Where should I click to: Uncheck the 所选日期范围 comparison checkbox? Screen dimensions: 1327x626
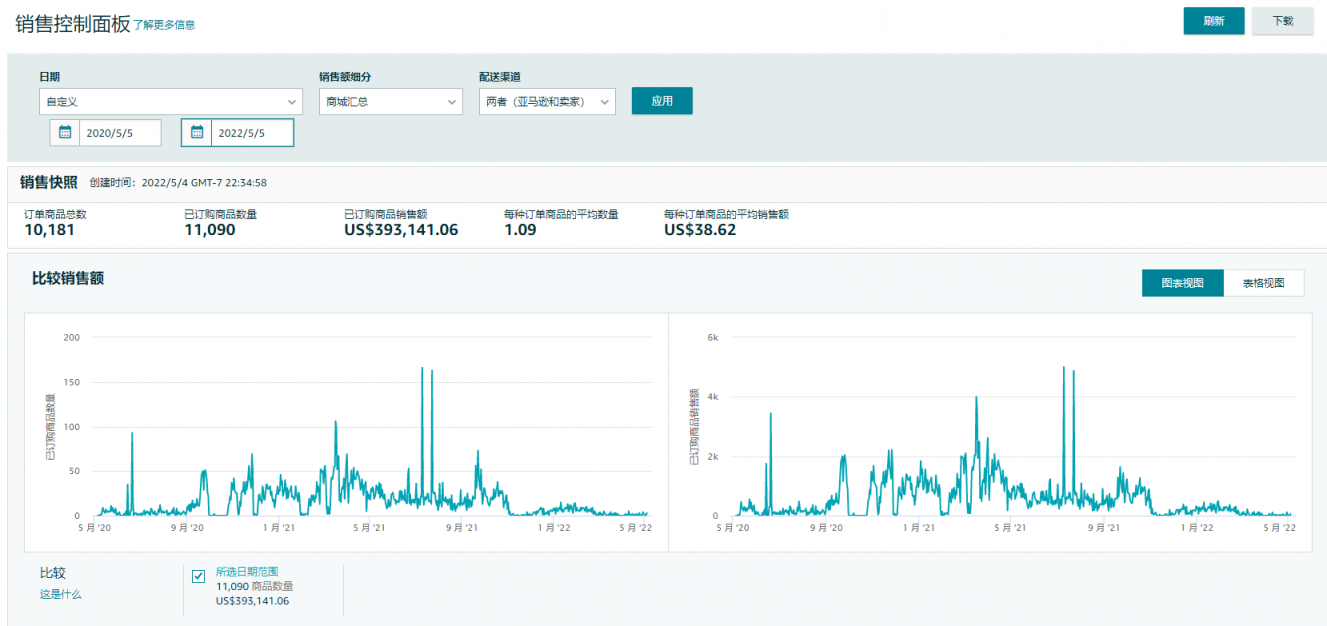(x=198, y=576)
